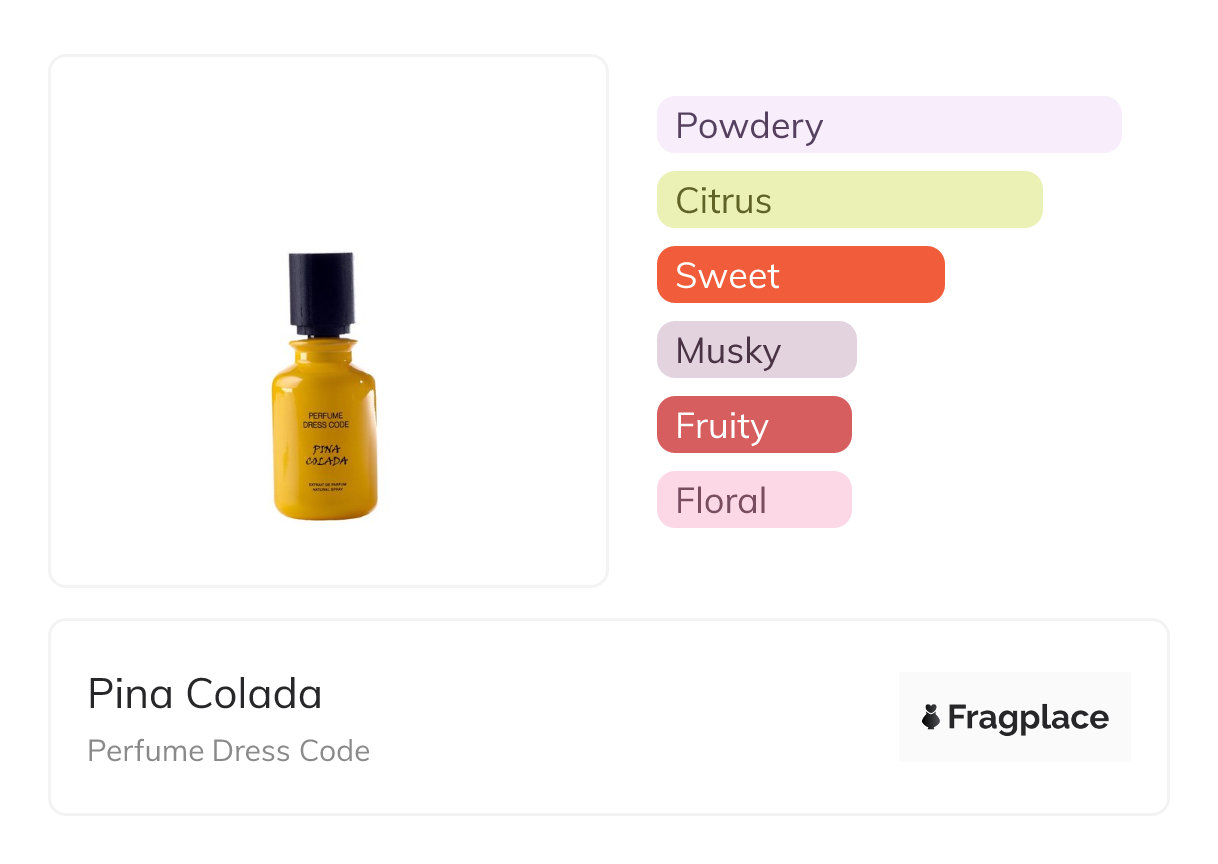Click the yellow neck collar of the bottle
Image resolution: width=1218 pixels, height=864 pixels.
point(324,348)
